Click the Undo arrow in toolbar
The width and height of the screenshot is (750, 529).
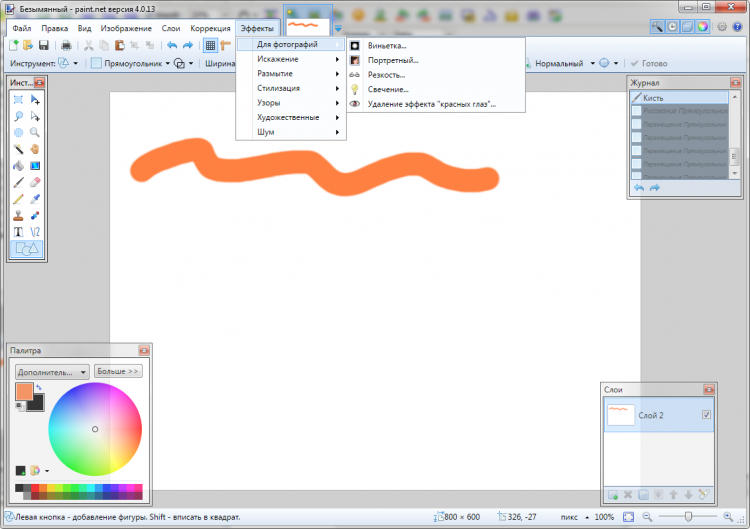[x=172, y=45]
